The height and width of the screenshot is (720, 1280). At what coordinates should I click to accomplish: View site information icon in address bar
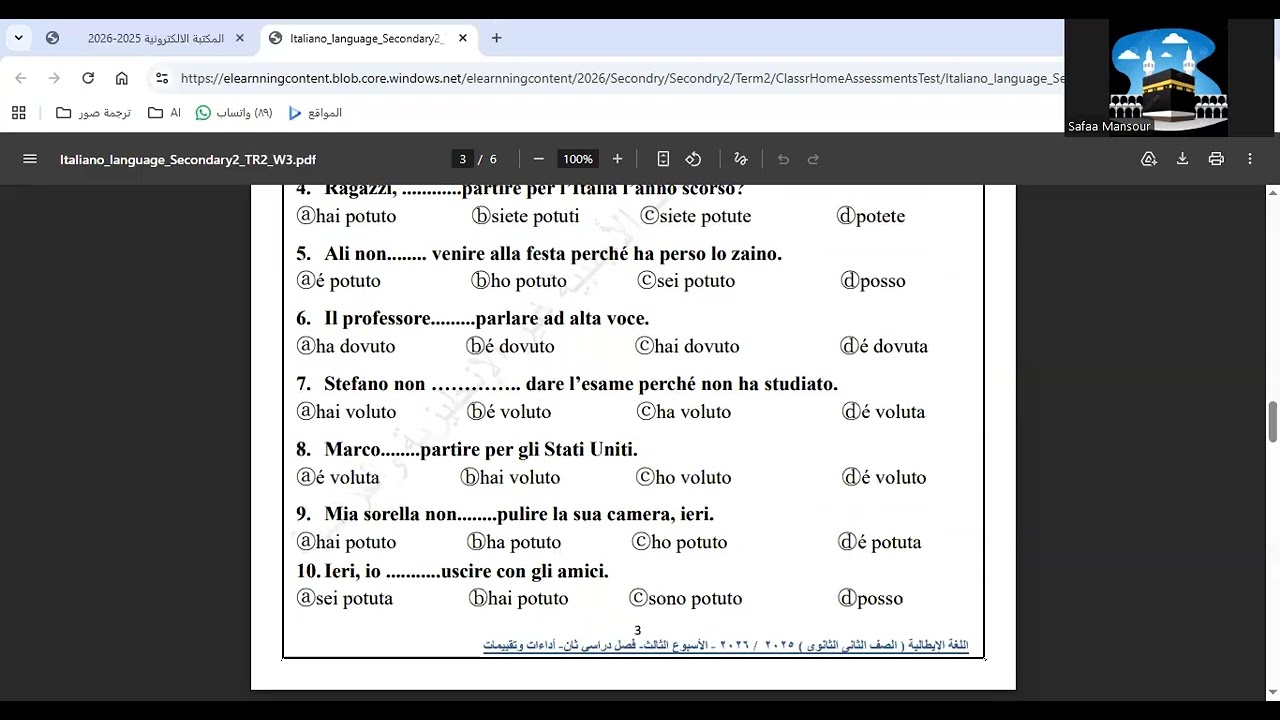pos(162,78)
